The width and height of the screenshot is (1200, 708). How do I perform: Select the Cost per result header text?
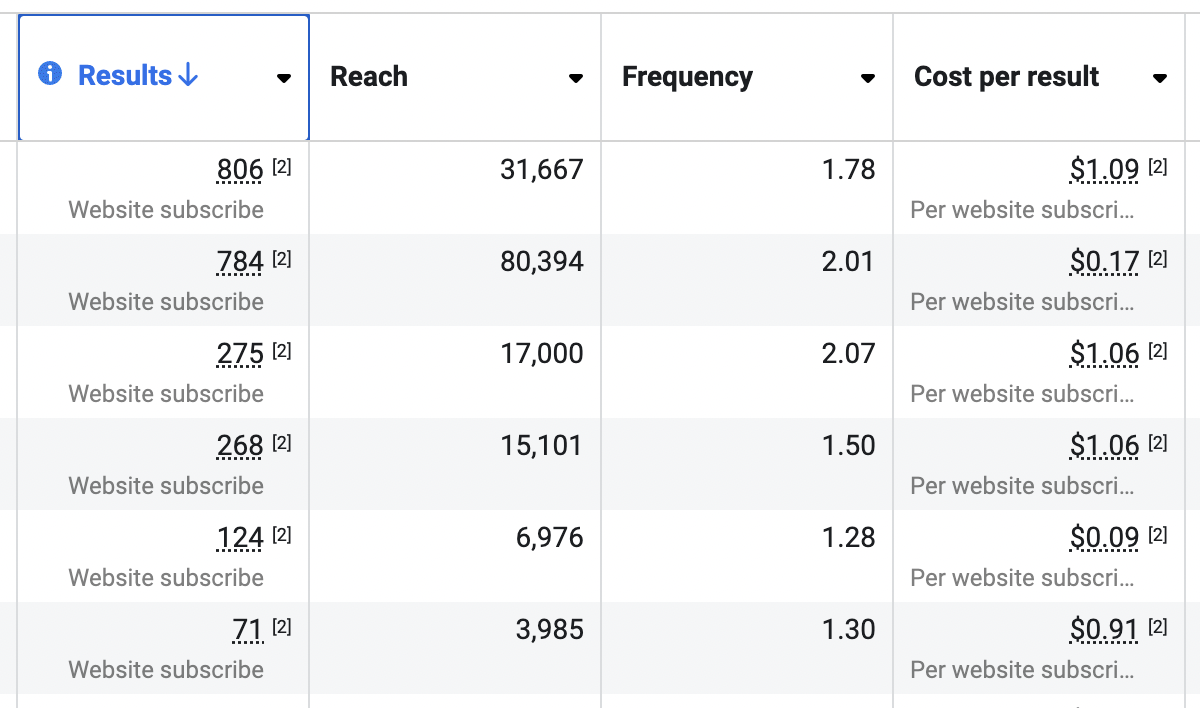point(1006,77)
